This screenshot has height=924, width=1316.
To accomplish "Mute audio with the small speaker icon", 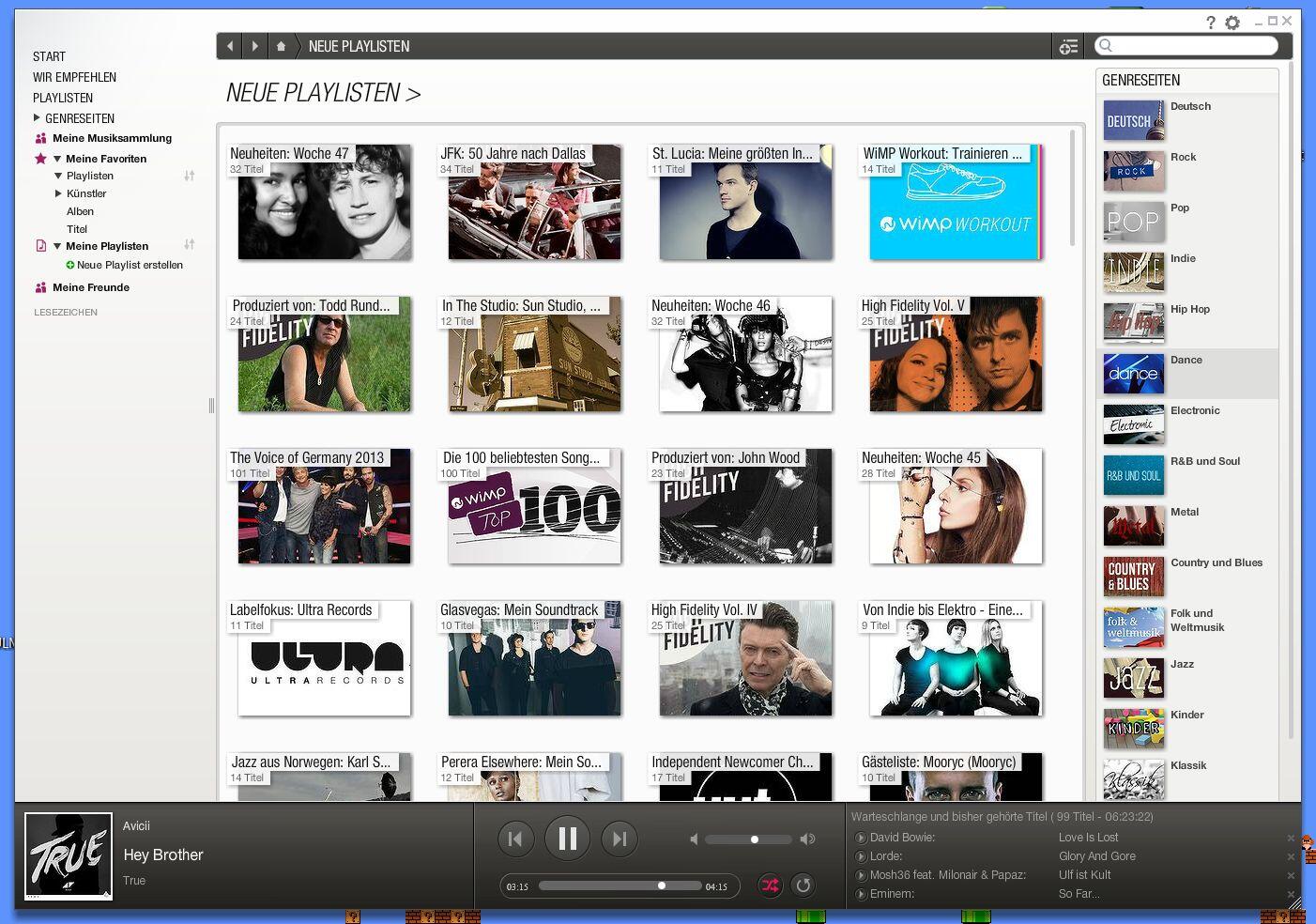I will (694, 839).
